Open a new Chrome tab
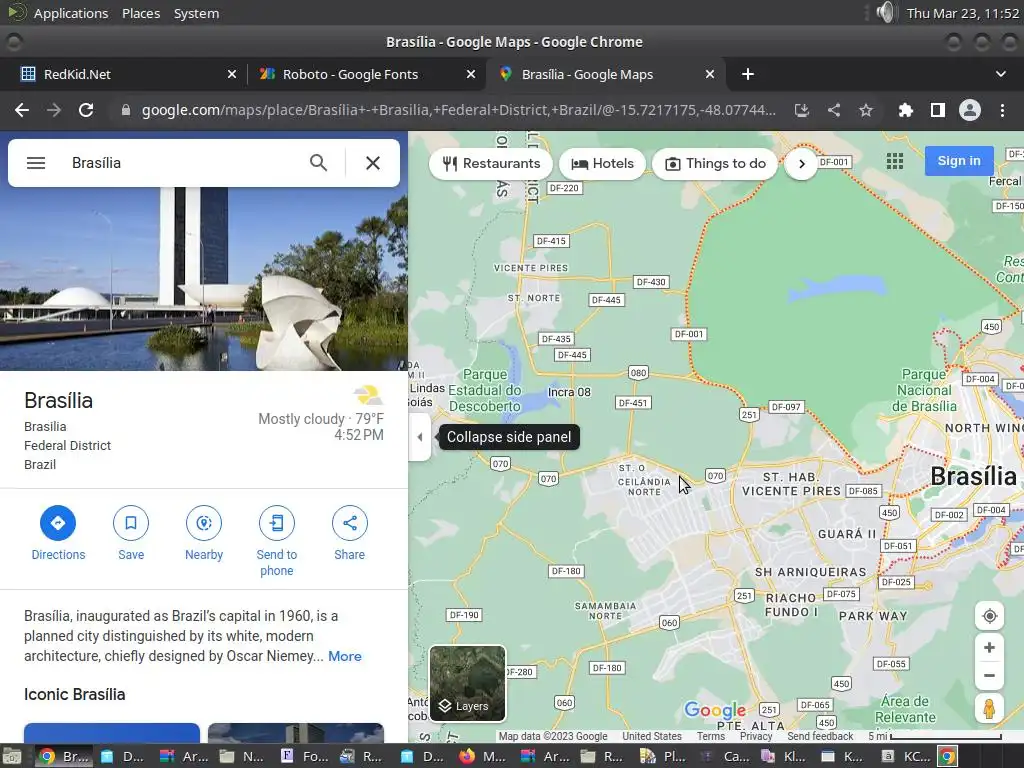Viewport: 1024px width, 768px height. [748, 74]
